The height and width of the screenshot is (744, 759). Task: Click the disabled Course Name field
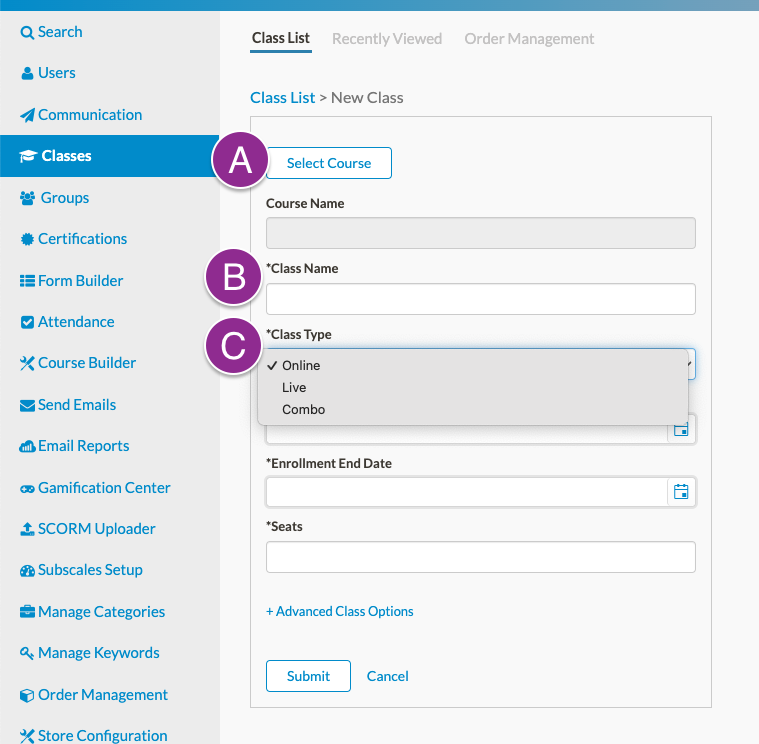(x=481, y=233)
